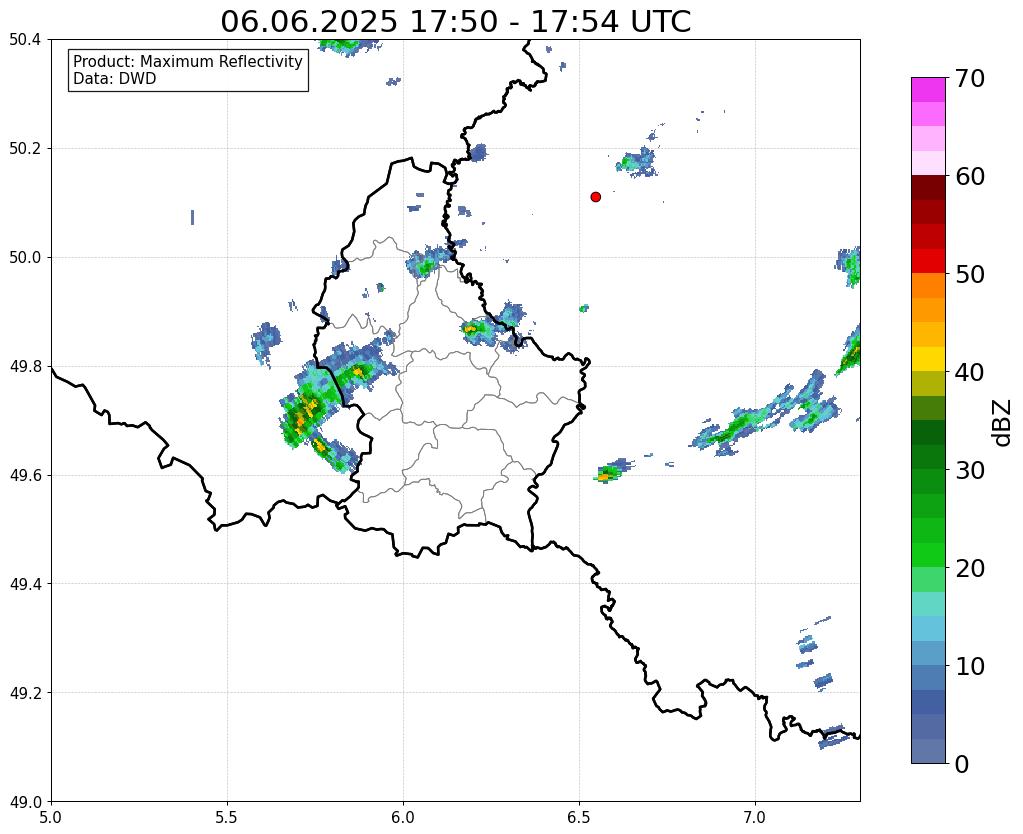This screenshot has width=1023, height=834.
Task: Click the bright red 50 dBZ colorbar swatch
Action: 928,261
